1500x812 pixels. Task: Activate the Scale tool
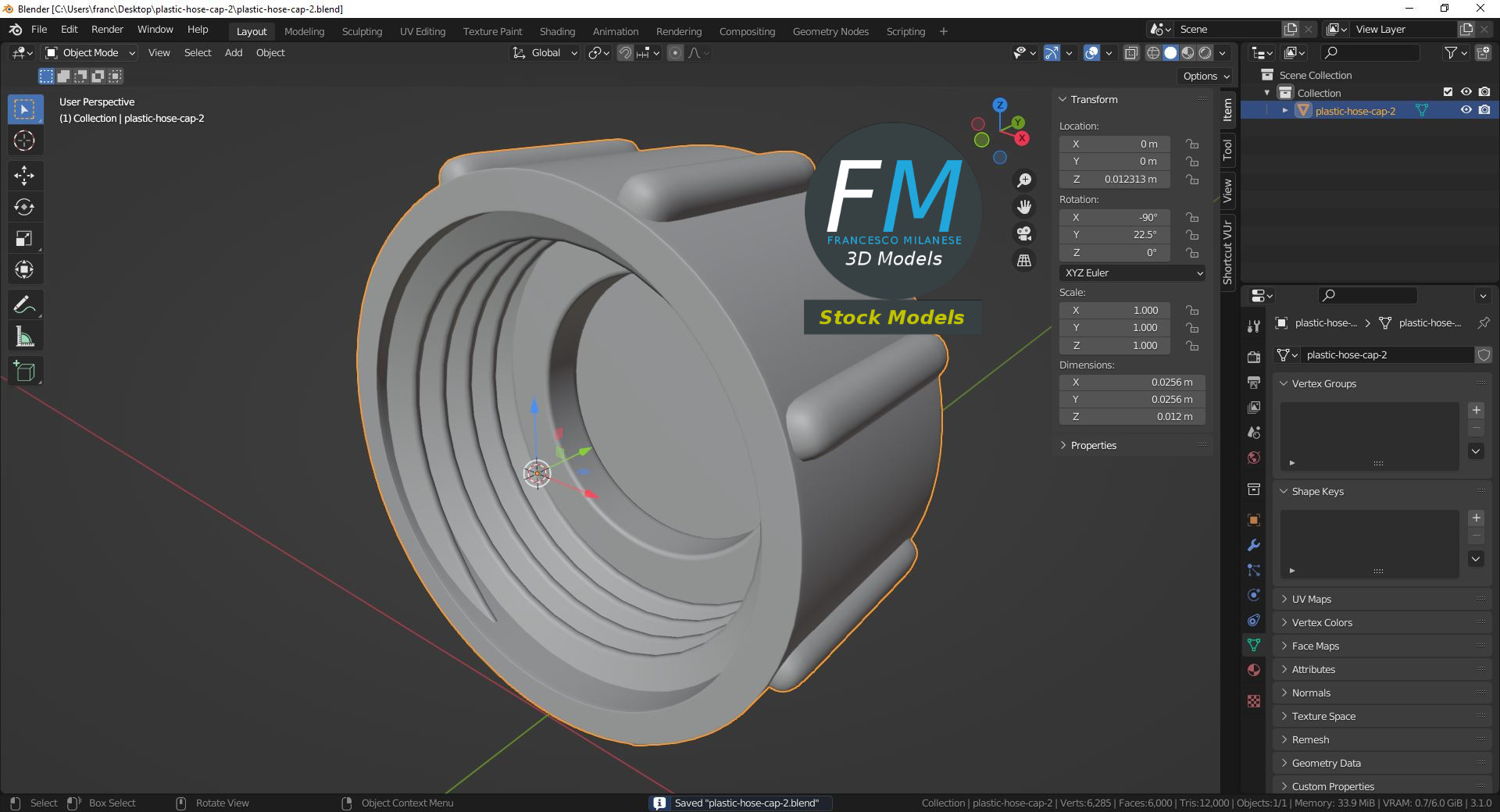(x=24, y=239)
